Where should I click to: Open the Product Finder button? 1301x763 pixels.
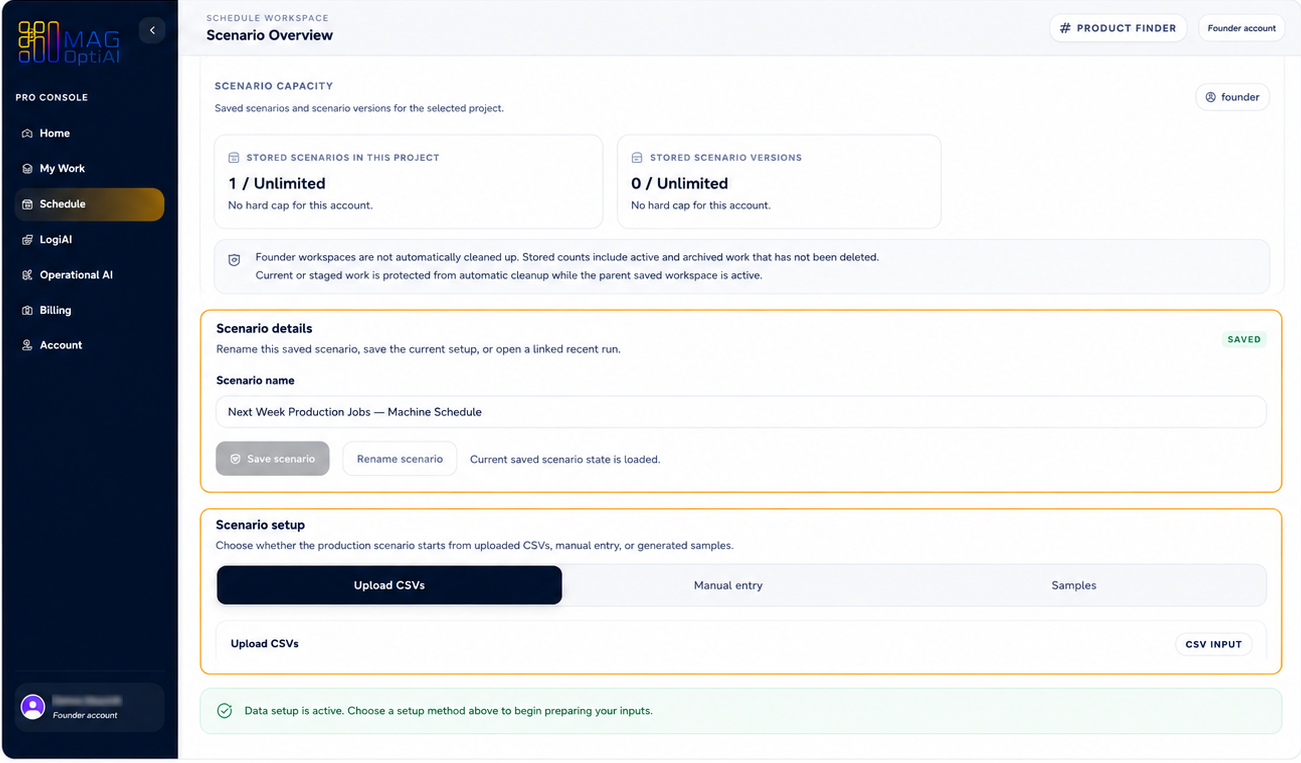1118,28
